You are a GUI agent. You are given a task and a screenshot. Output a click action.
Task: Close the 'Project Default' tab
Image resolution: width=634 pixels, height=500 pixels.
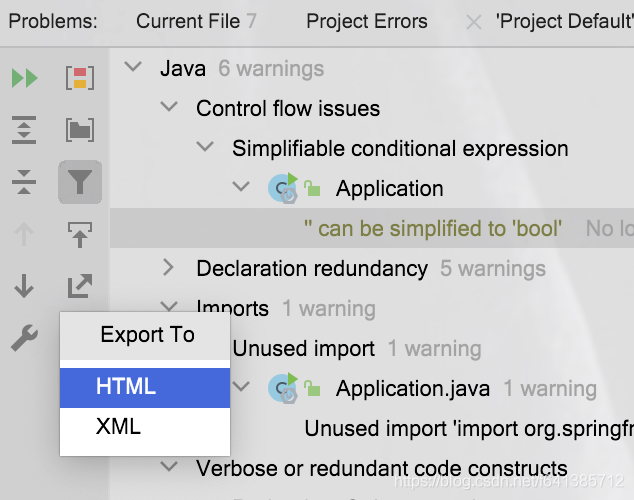[473, 22]
